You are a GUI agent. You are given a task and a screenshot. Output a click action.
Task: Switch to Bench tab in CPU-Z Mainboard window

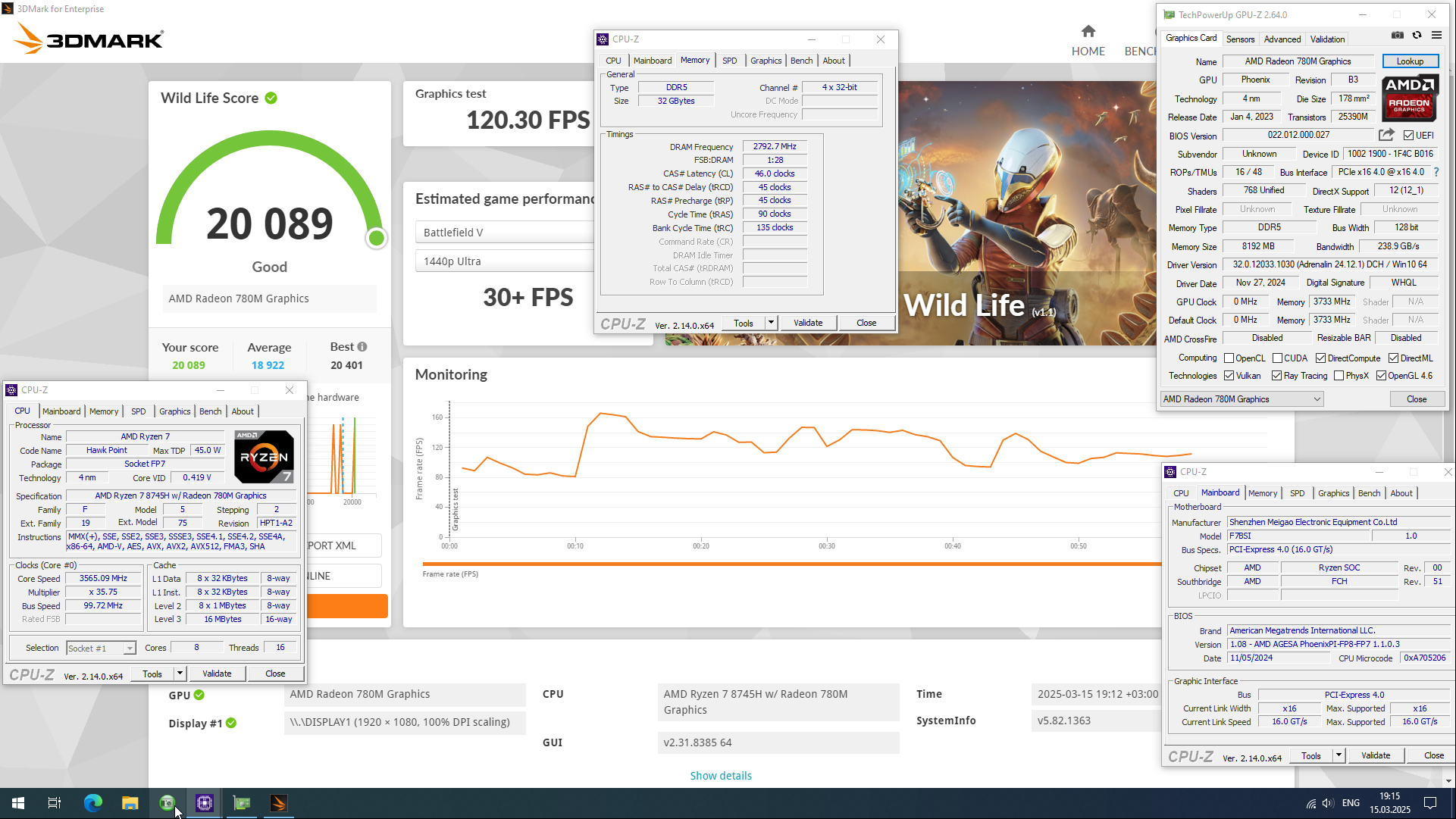pos(1369,493)
